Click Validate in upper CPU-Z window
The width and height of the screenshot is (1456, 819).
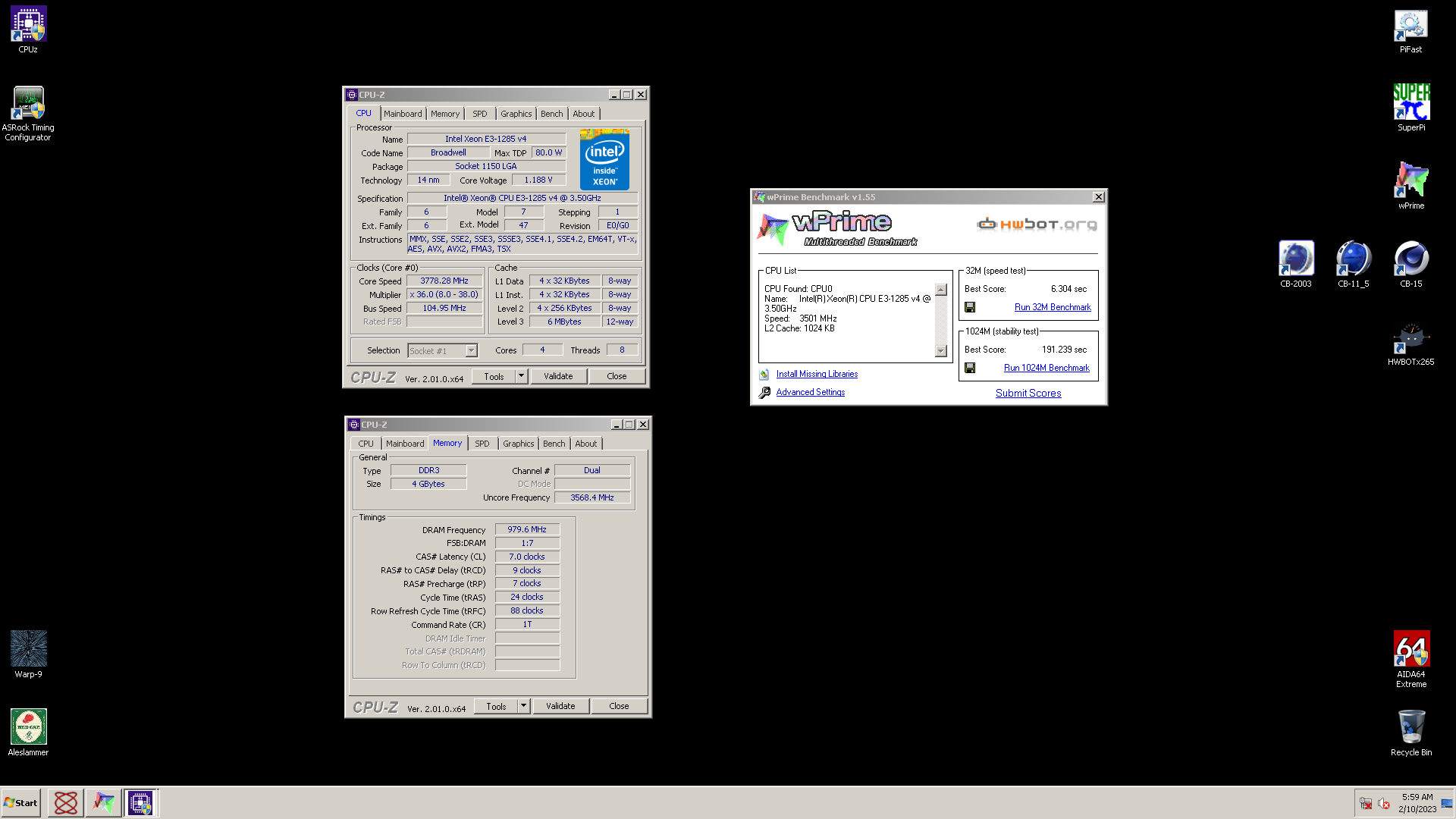tap(558, 376)
